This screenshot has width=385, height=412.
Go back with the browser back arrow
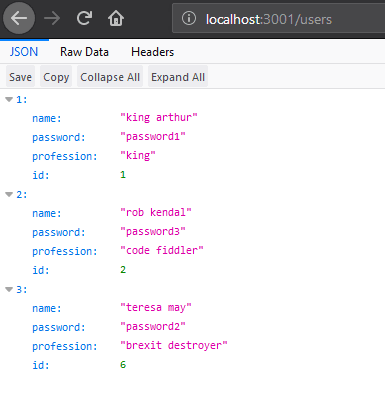click(19, 18)
